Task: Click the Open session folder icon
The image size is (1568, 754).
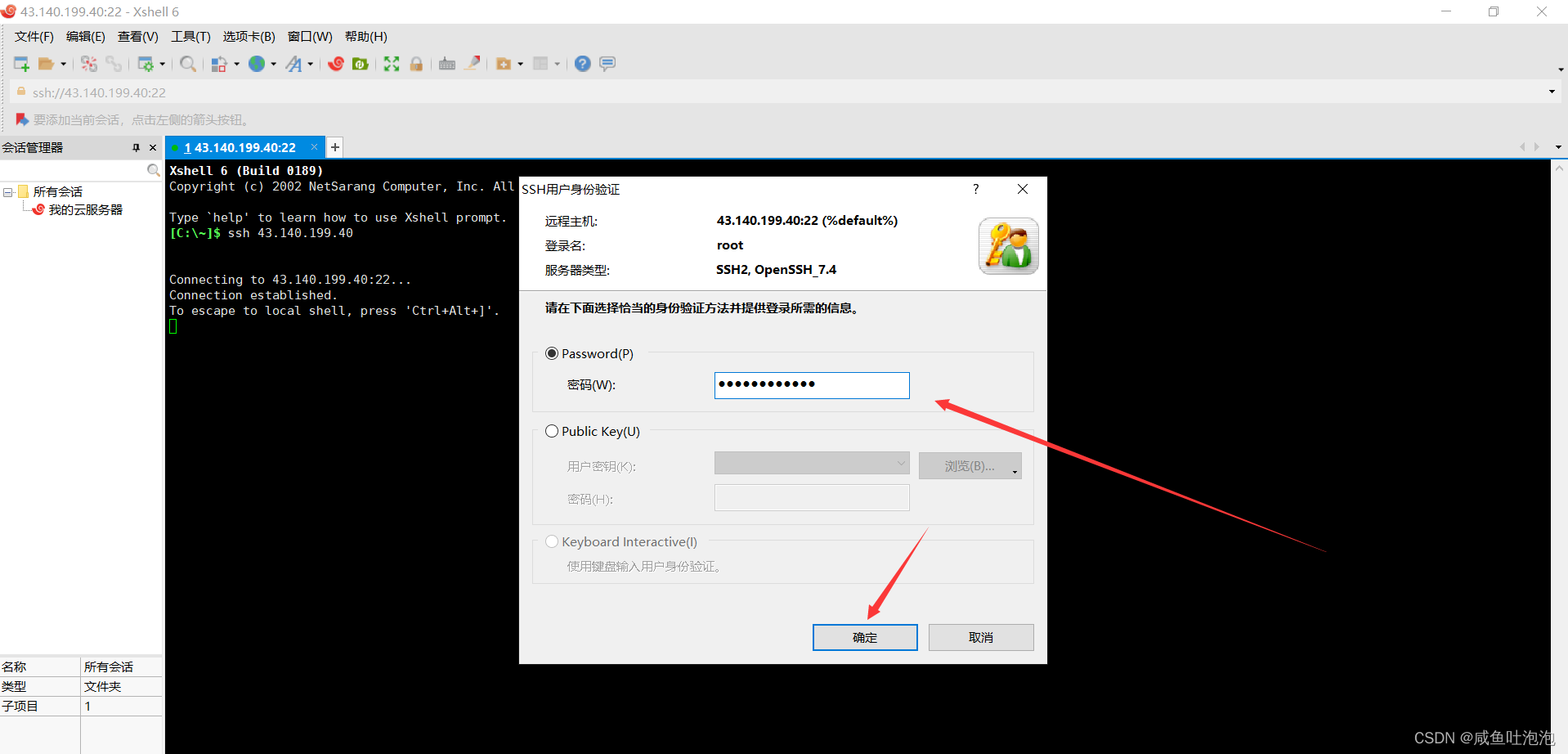Action: click(47, 64)
